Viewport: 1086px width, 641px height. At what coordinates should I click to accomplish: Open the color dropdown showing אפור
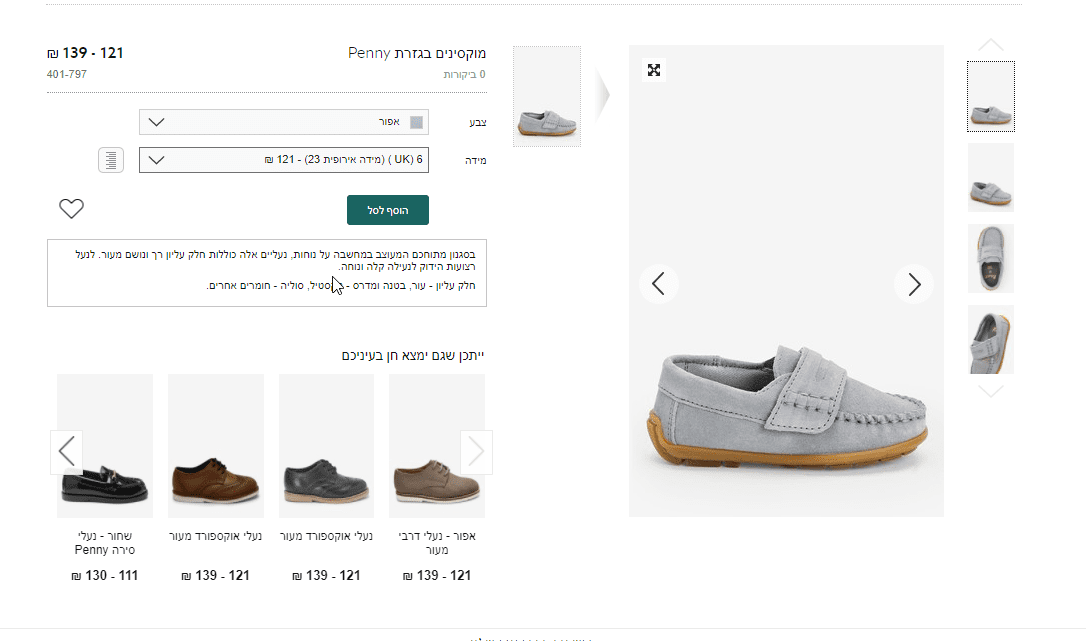[x=284, y=122]
